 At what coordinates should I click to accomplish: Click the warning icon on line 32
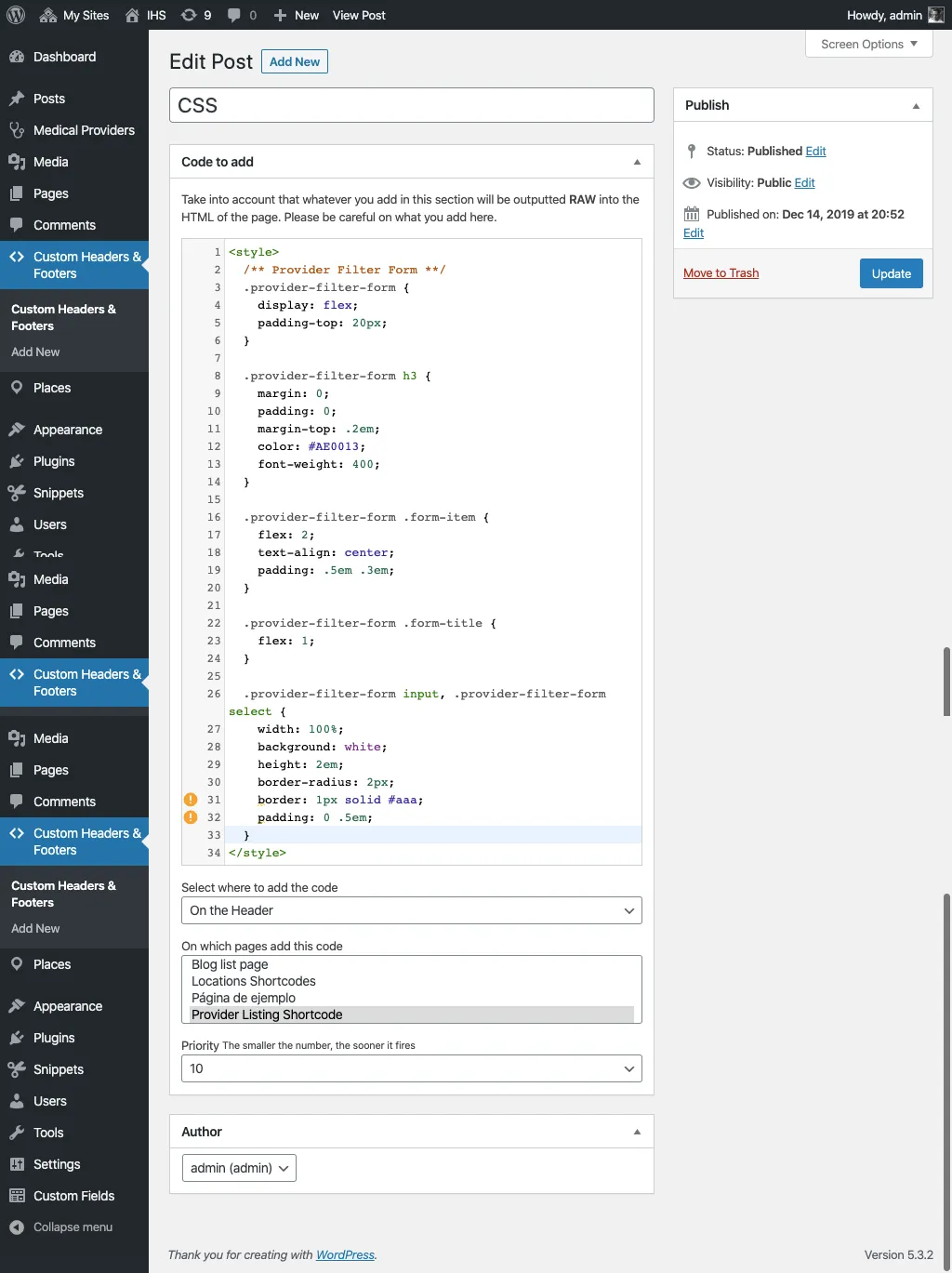191,817
